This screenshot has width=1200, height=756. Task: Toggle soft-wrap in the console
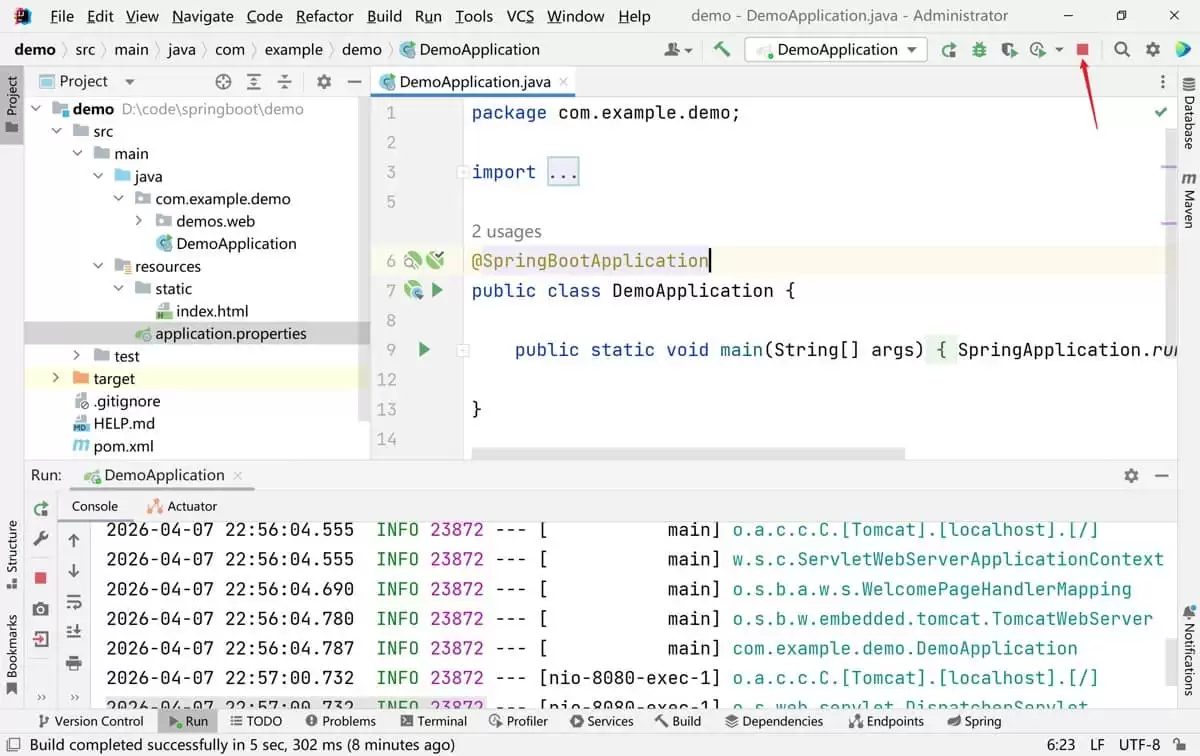pyautogui.click(x=74, y=602)
